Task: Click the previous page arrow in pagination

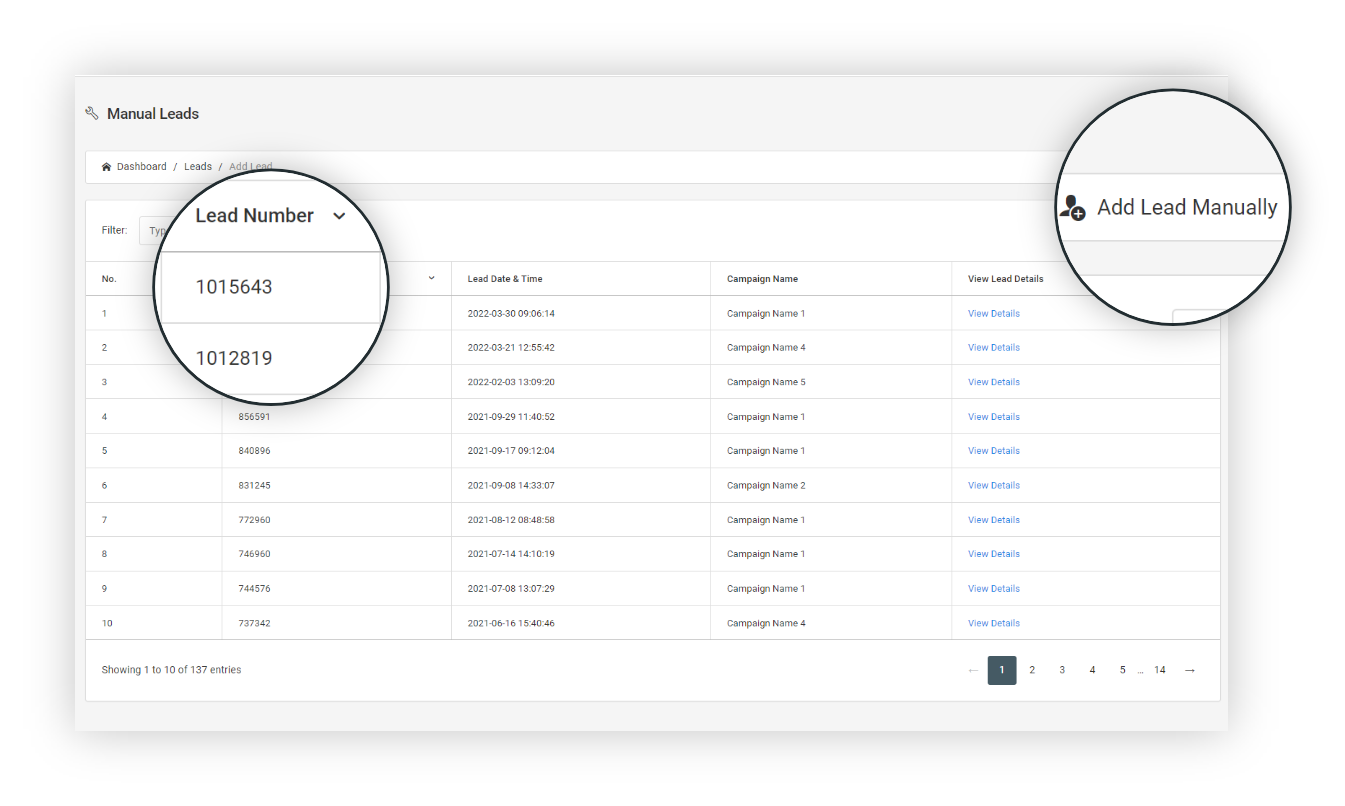Action: pyautogui.click(x=973, y=670)
